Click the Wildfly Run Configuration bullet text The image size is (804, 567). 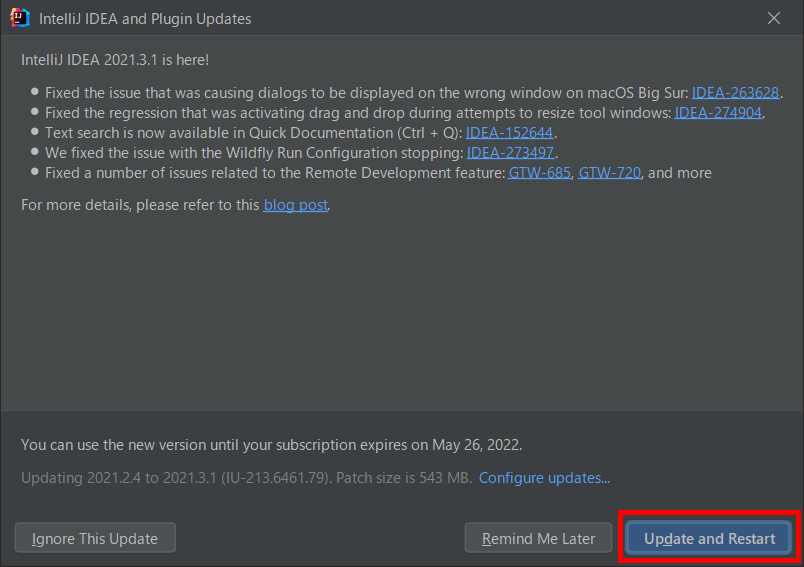click(254, 153)
